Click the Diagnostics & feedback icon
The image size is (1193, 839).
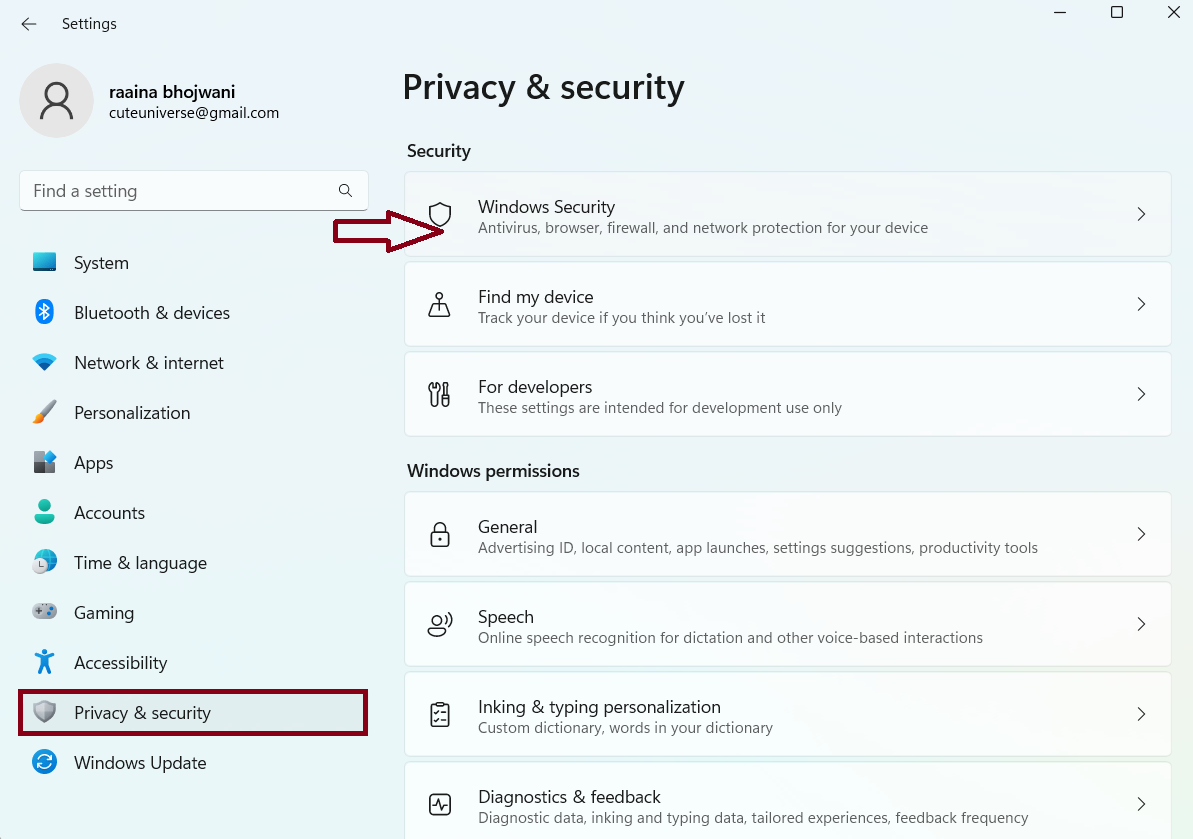(x=439, y=804)
